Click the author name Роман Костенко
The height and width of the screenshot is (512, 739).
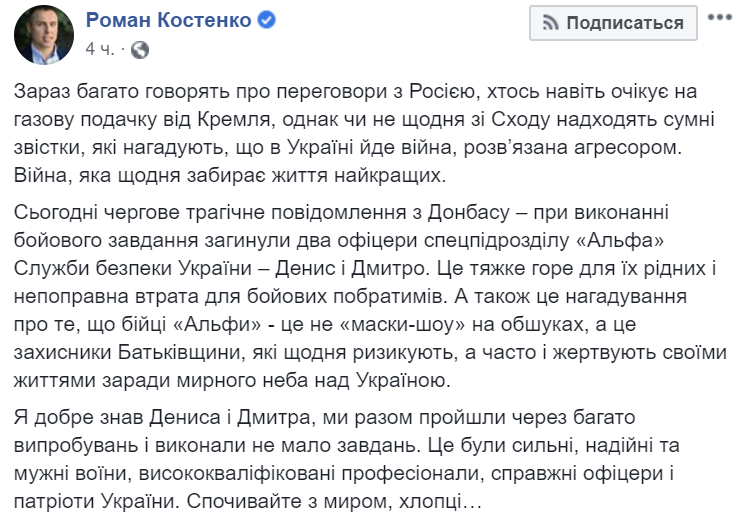click(169, 21)
